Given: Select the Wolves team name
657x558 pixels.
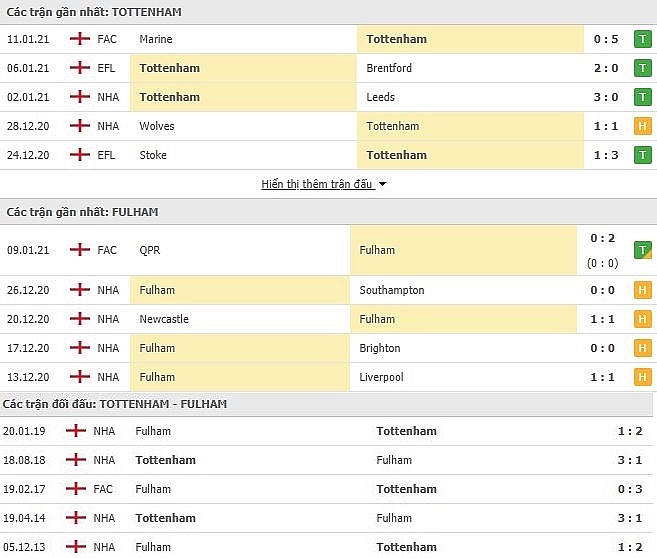Looking at the screenshot, I should click(x=153, y=127).
